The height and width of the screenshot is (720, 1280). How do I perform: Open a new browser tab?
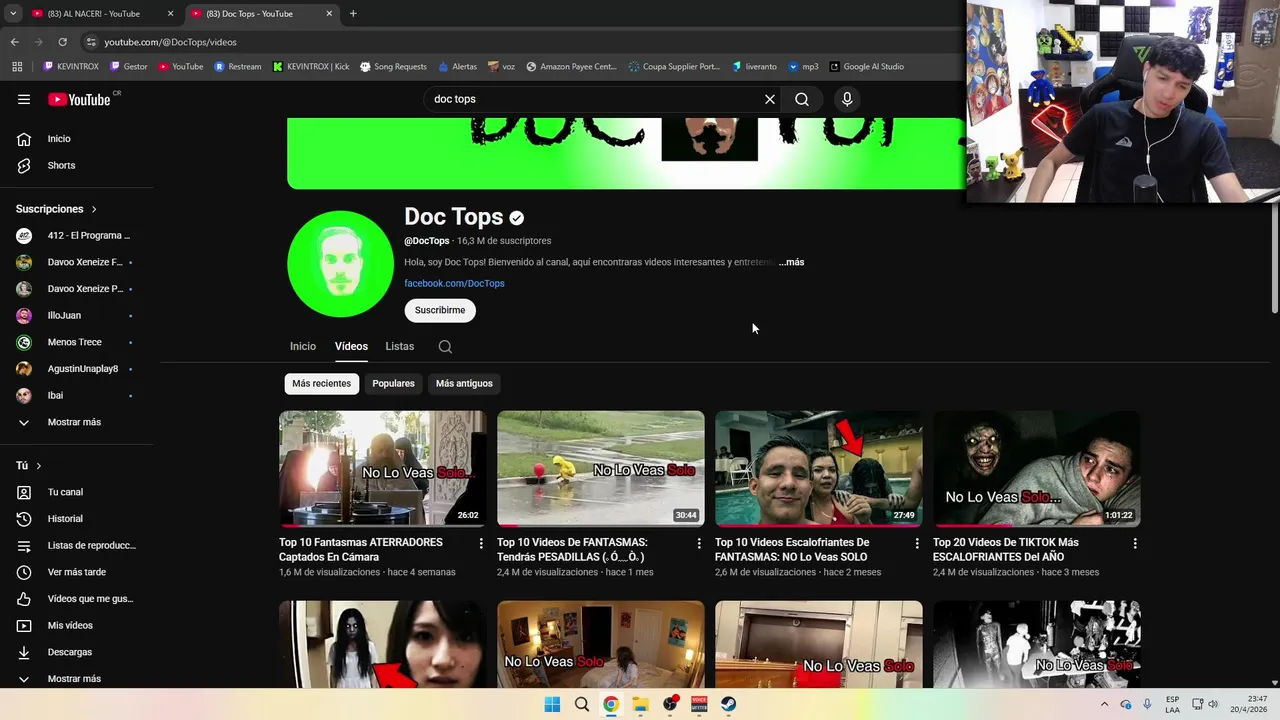click(353, 14)
